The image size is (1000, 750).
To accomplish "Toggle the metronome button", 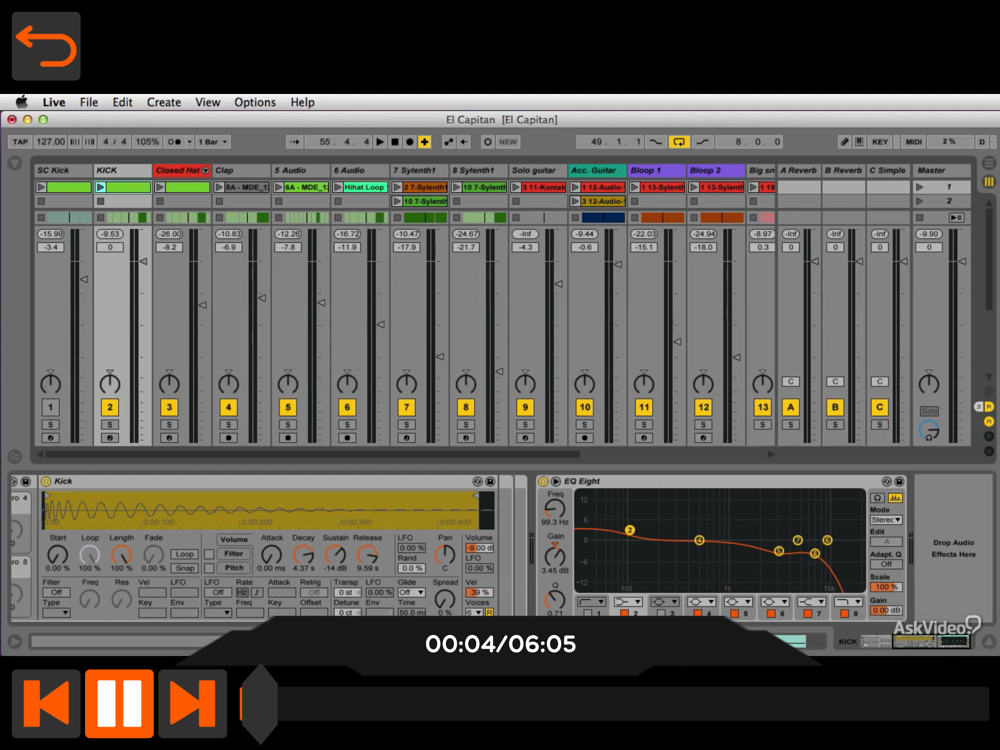I will (174, 142).
